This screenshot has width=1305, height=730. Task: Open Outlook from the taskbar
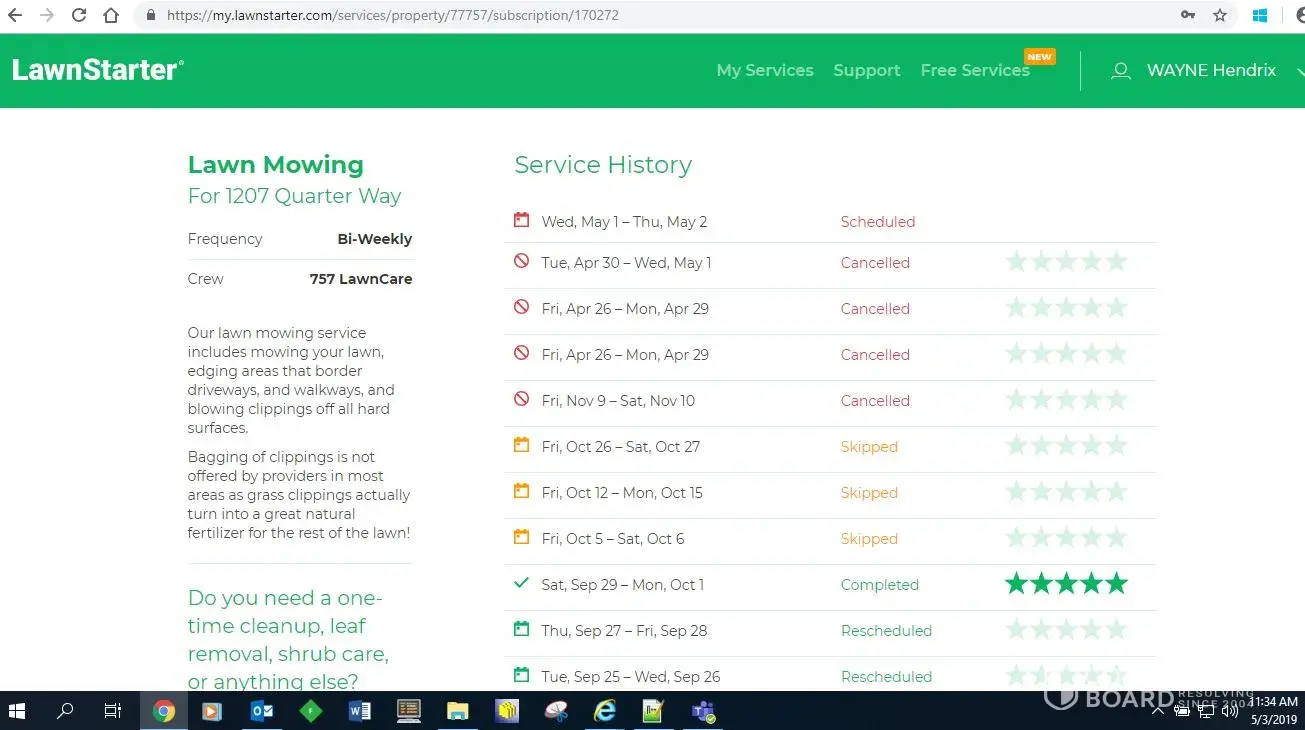pos(262,711)
